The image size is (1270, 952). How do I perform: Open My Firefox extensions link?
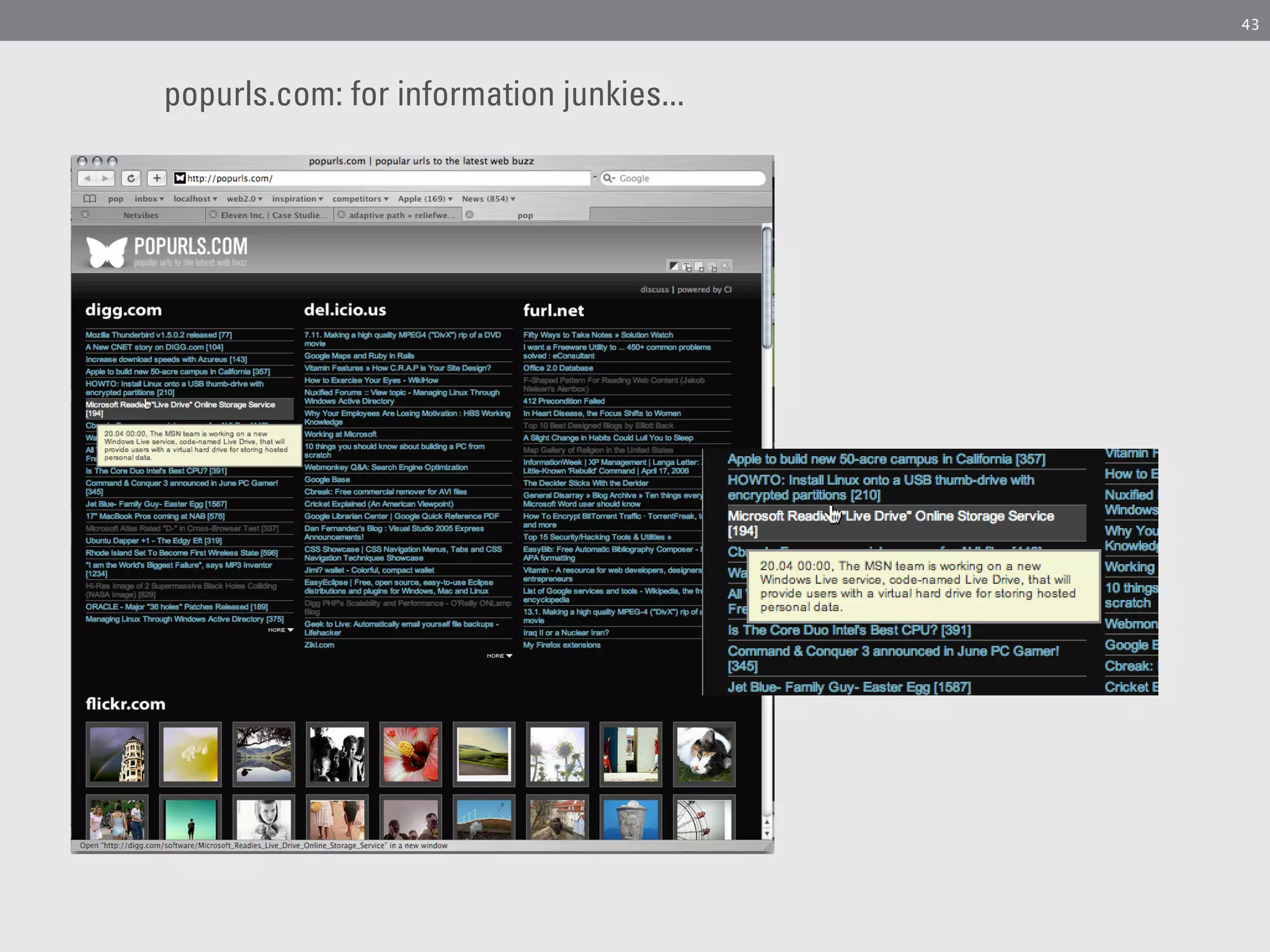pyautogui.click(x=562, y=645)
